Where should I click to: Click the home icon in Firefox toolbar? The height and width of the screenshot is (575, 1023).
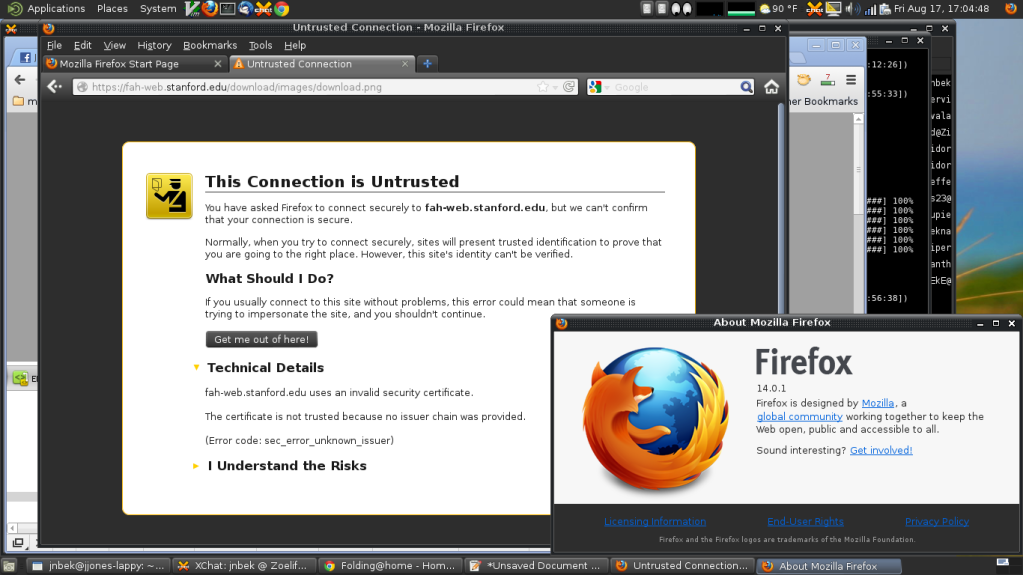tap(771, 87)
